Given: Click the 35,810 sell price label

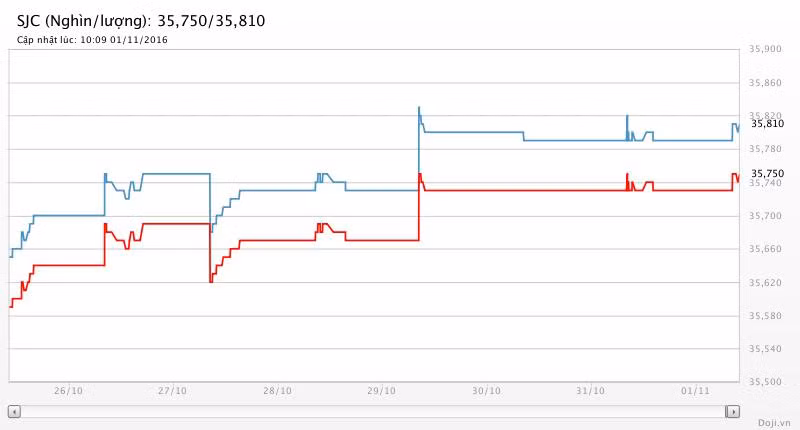Looking at the screenshot, I should [x=767, y=124].
